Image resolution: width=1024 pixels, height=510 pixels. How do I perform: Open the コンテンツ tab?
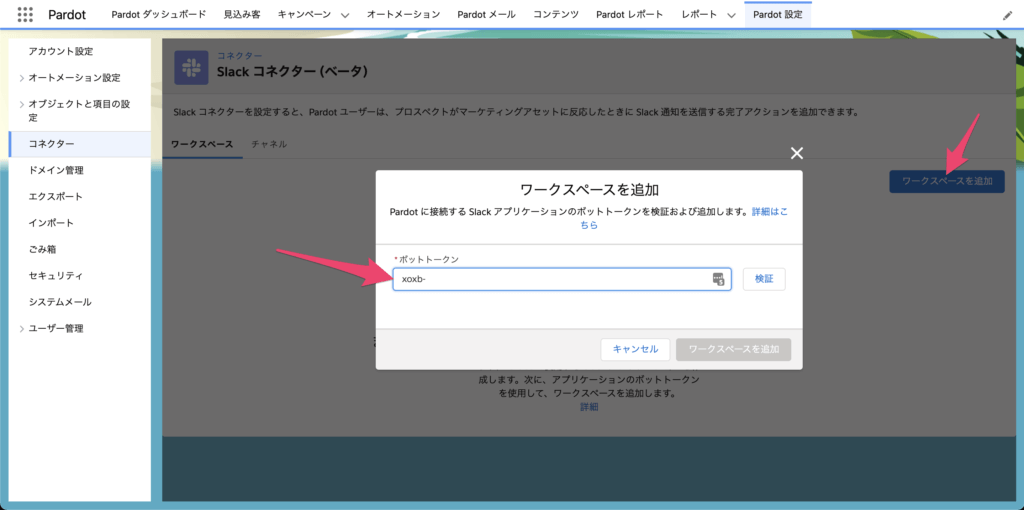[556, 14]
